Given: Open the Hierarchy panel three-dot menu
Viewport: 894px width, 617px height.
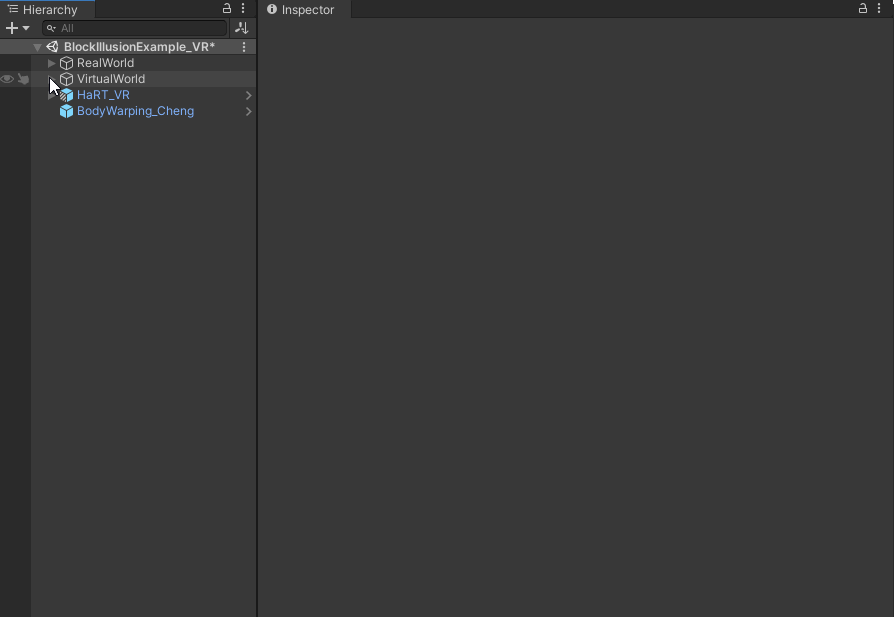Looking at the screenshot, I should click(243, 9).
